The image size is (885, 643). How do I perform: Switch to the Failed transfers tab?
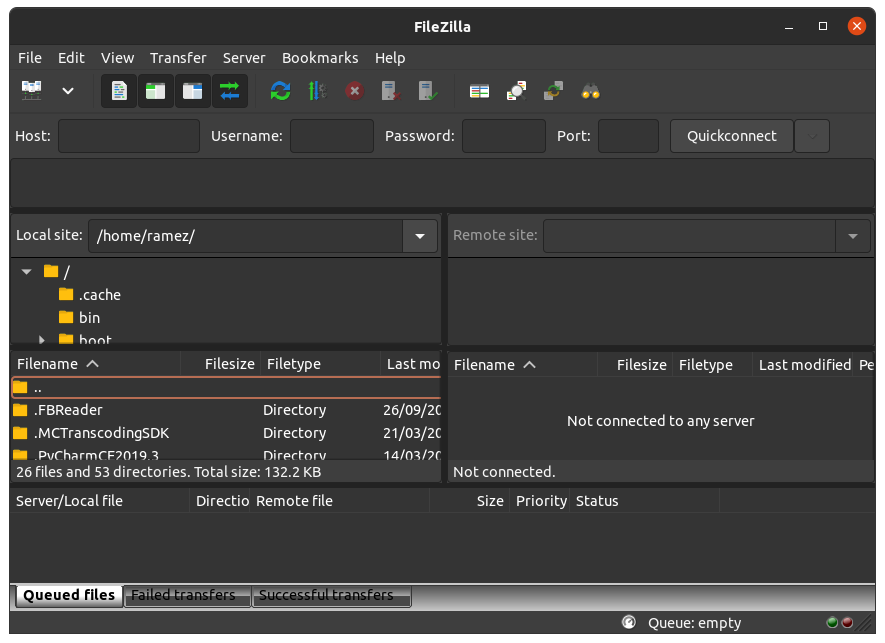coord(184,595)
